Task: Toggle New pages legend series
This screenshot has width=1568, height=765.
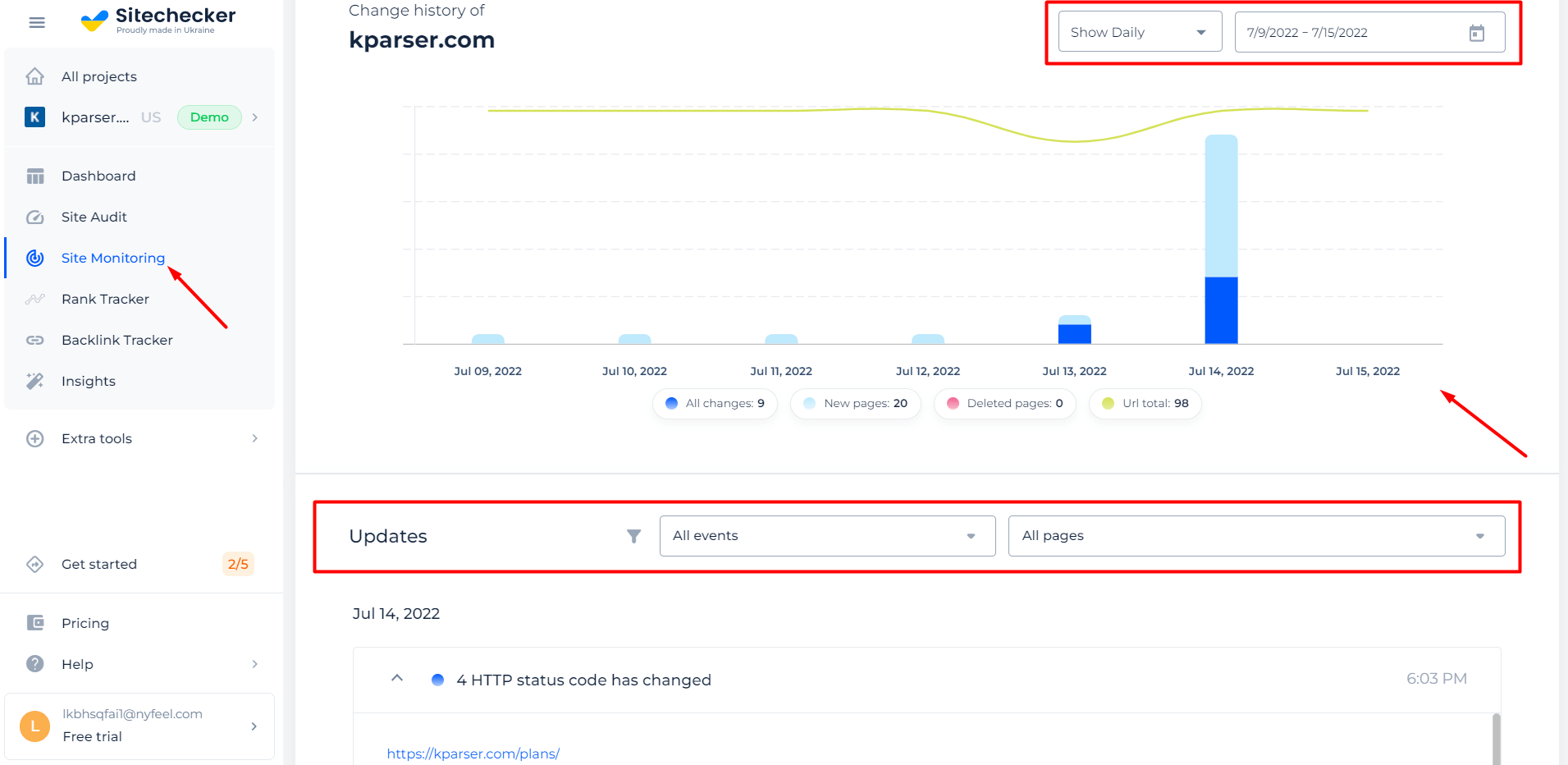Action: [x=856, y=403]
